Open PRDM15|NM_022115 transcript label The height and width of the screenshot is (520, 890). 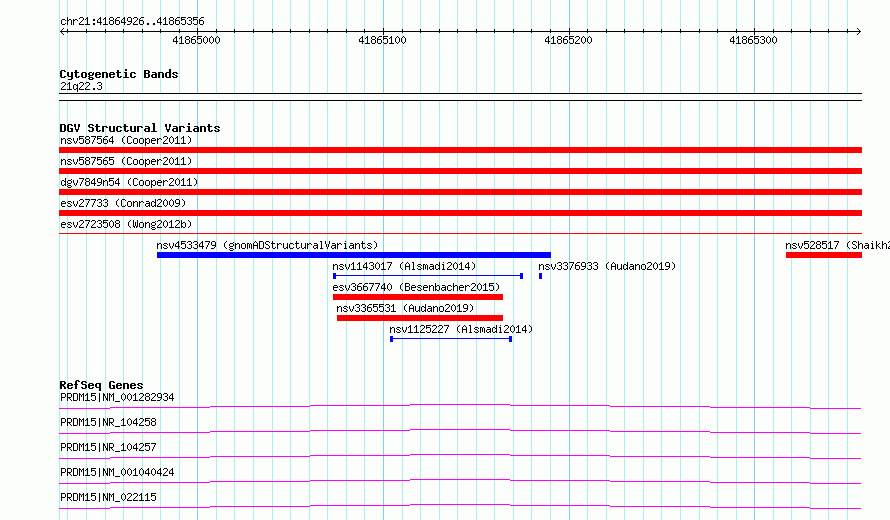(108, 497)
